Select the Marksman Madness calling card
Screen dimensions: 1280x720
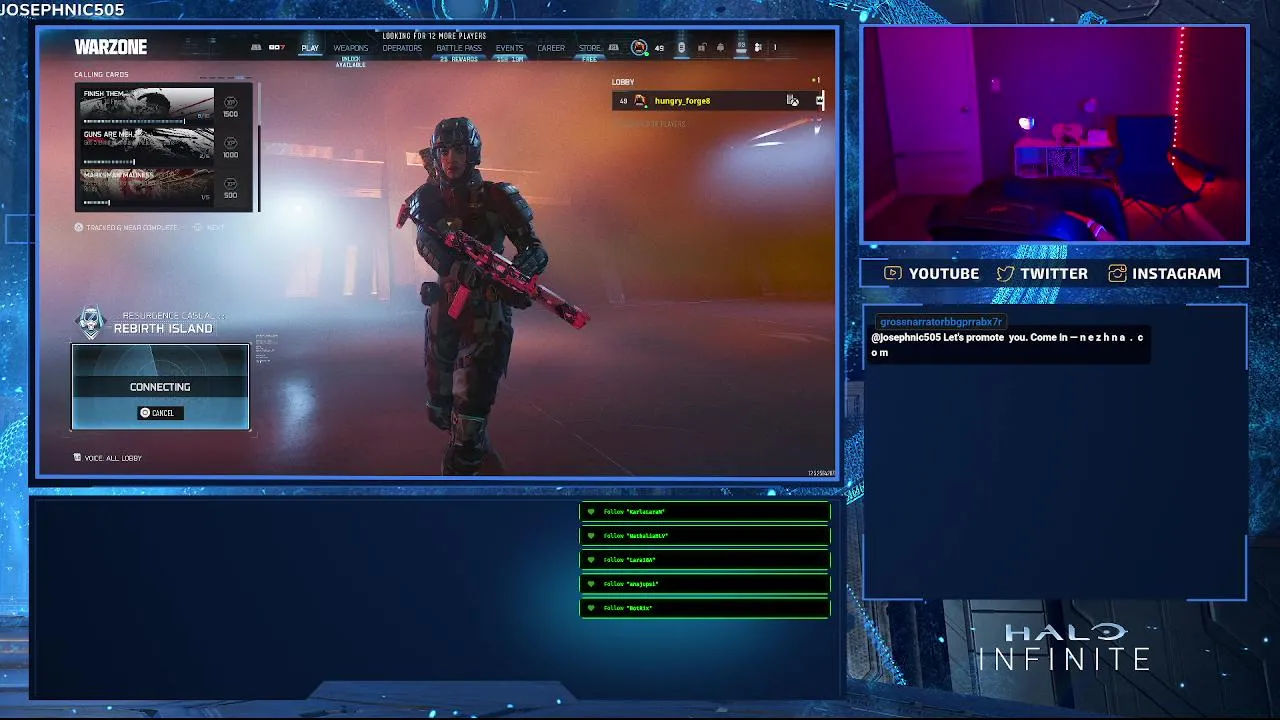pyautogui.click(x=147, y=187)
